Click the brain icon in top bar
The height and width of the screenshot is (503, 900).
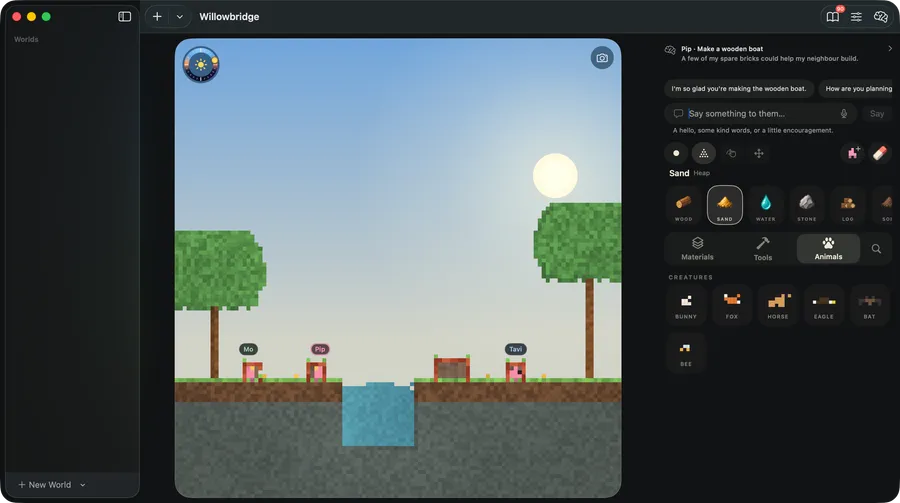coord(880,17)
